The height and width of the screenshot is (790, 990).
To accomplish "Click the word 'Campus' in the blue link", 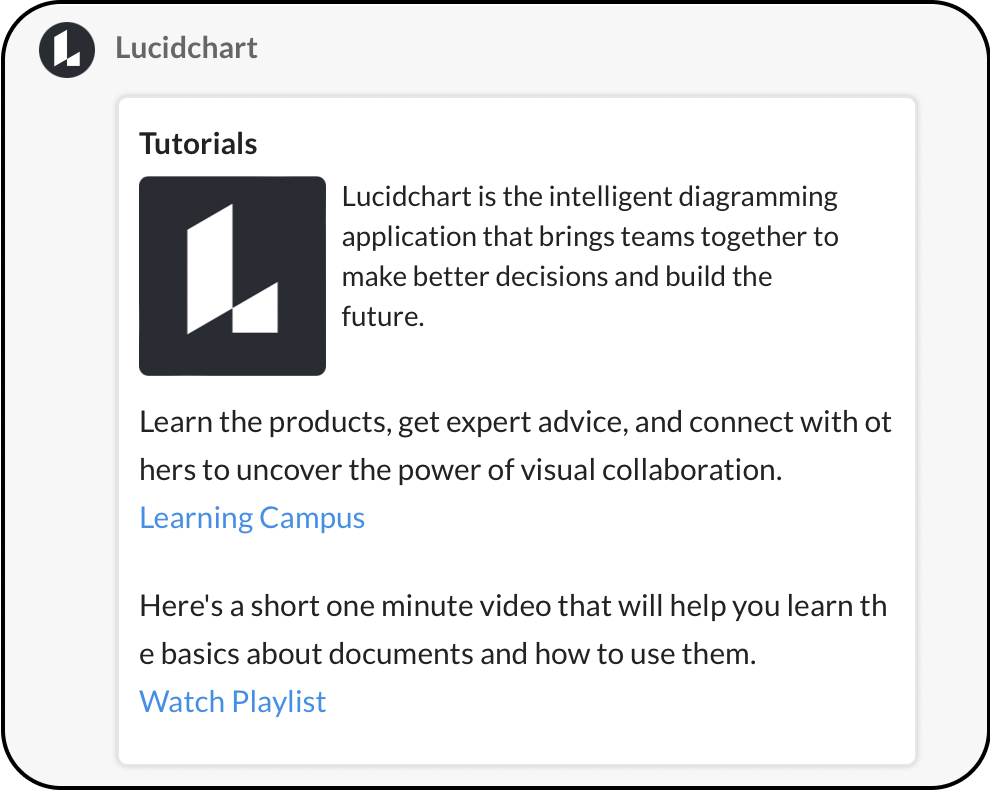I will click(312, 518).
